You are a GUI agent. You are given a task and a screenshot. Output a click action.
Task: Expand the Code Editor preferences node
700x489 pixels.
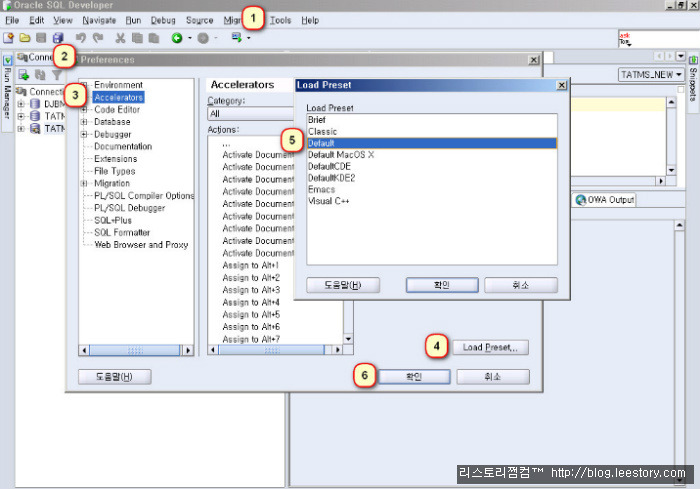[84, 110]
